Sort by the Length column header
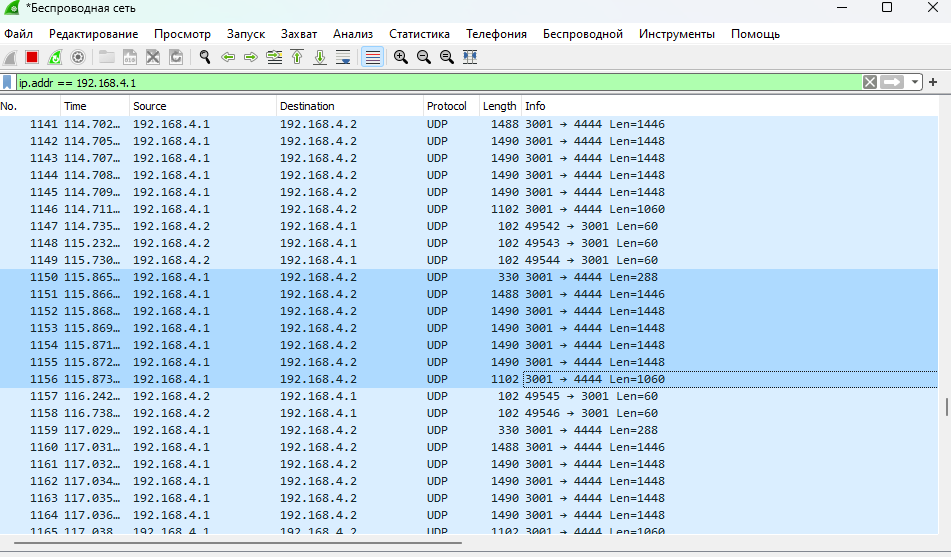The height and width of the screenshot is (557, 951). [500, 106]
